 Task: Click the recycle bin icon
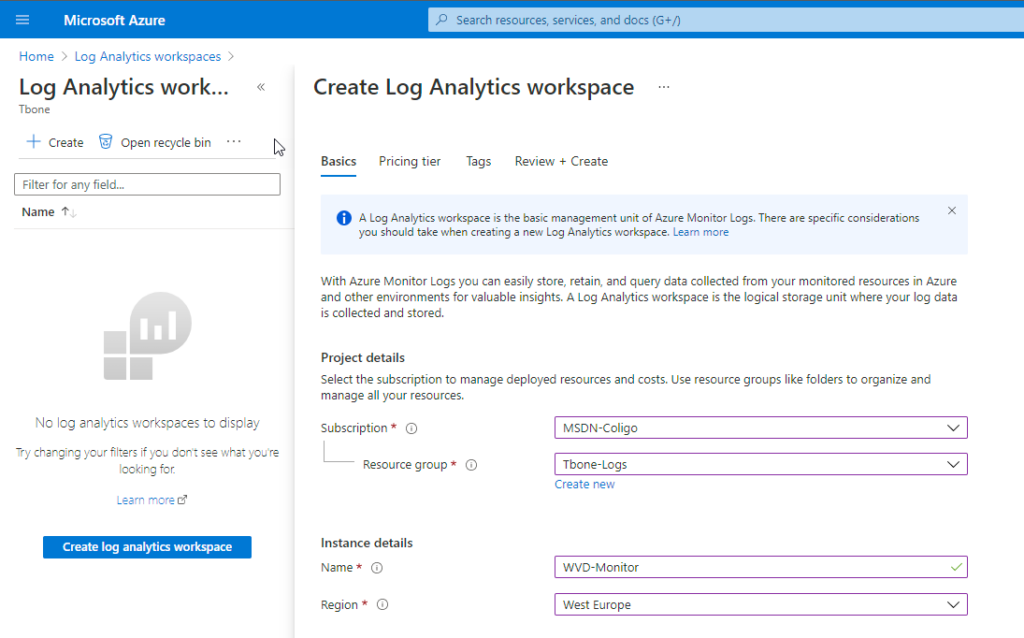pos(105,142)
